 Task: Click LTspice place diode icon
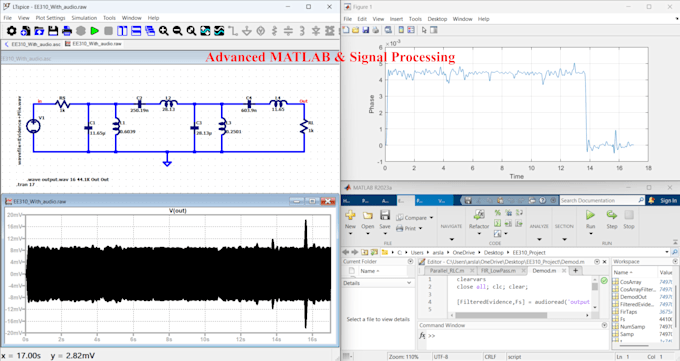[316, 31]
